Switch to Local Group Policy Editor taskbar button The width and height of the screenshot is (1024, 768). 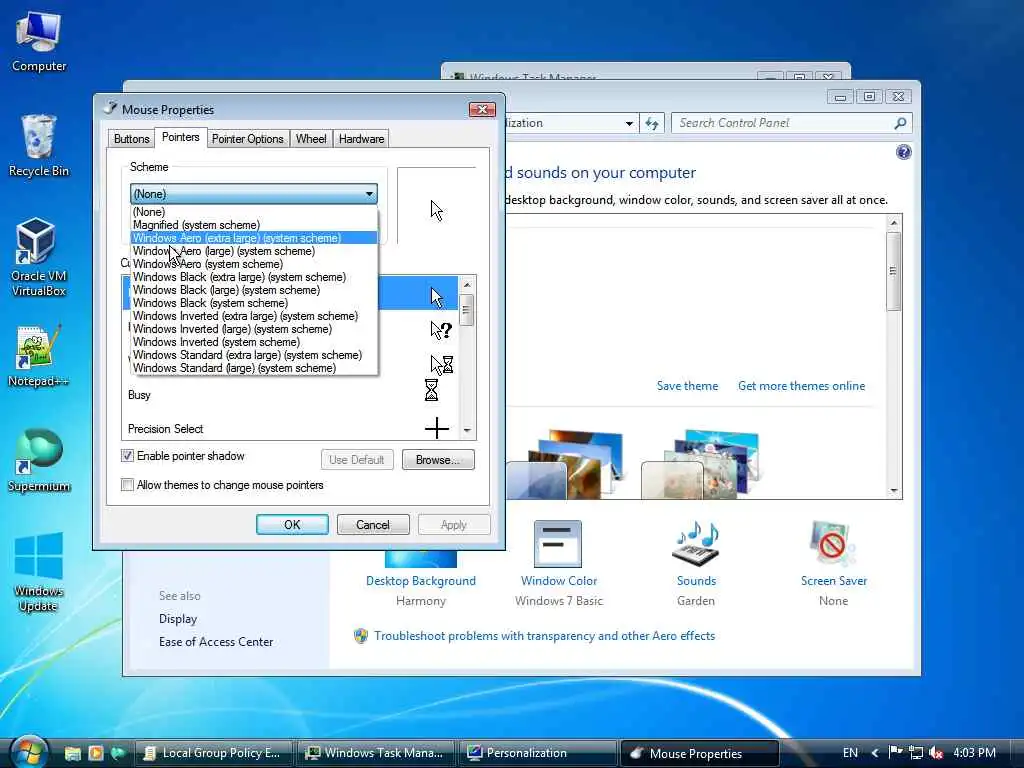coord(214,753)
